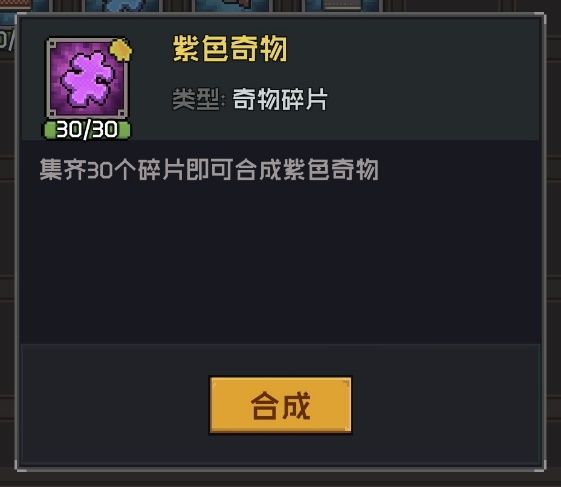Click empty area of dark description panel
This screenshot has width=561, height=487.
pyautogui.click(x=280, y=261)
